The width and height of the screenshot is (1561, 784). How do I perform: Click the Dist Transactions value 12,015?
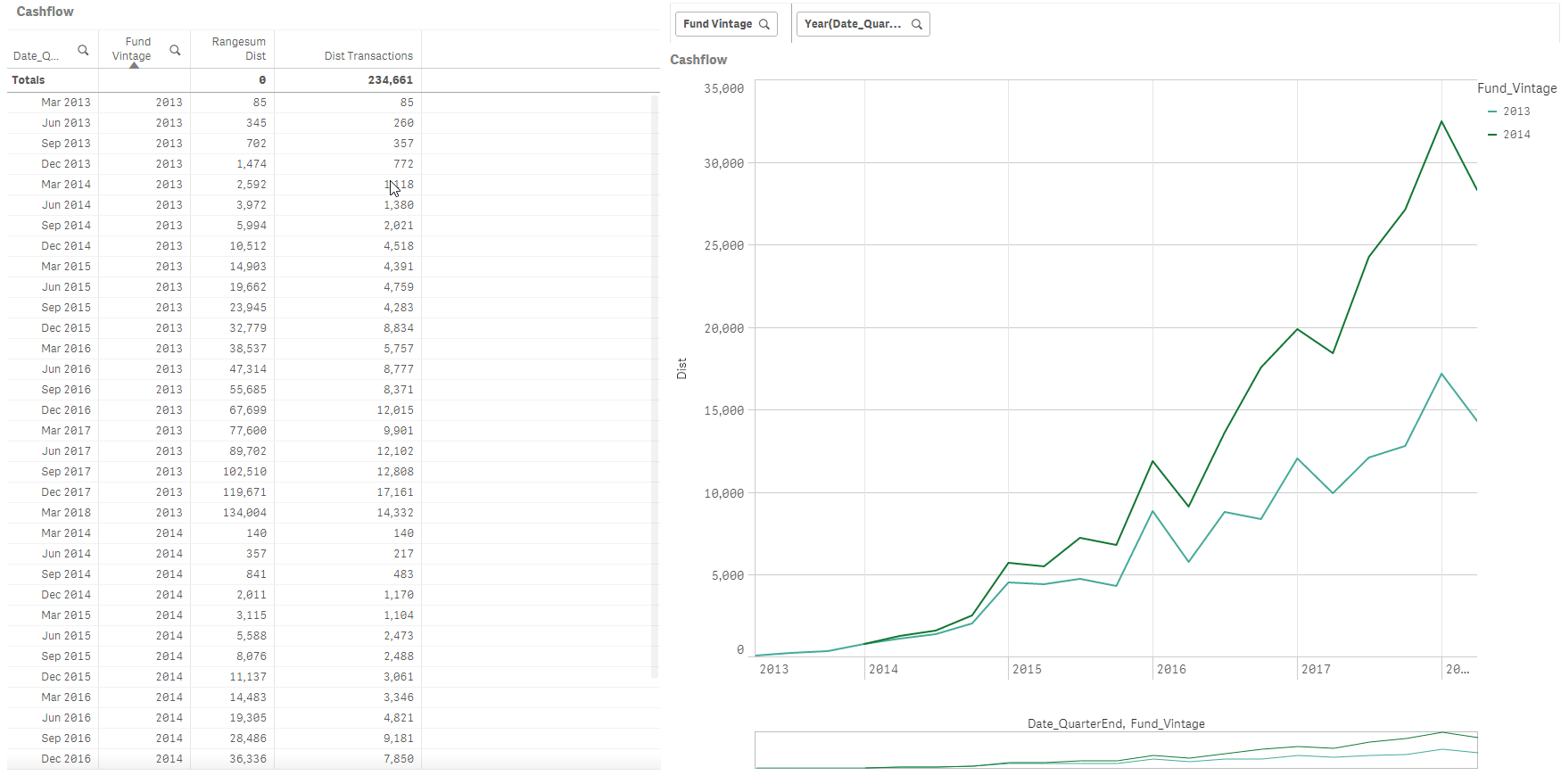click(395, 410)
